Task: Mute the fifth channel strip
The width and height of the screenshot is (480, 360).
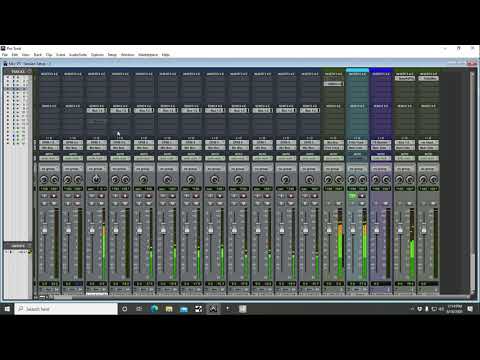Action: [x=148, y=203]
